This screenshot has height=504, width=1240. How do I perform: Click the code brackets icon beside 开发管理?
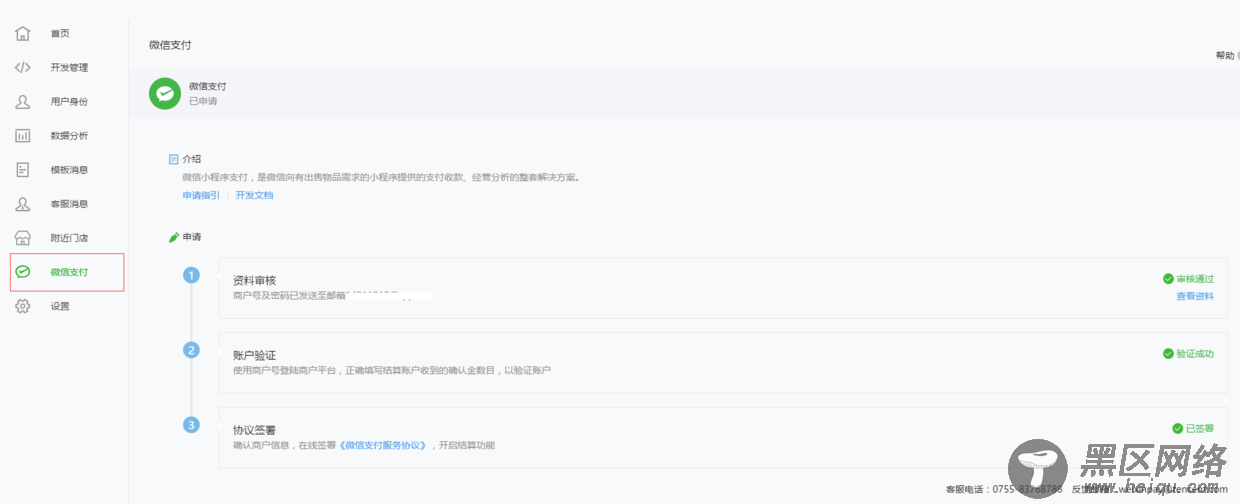pos(22,67)
